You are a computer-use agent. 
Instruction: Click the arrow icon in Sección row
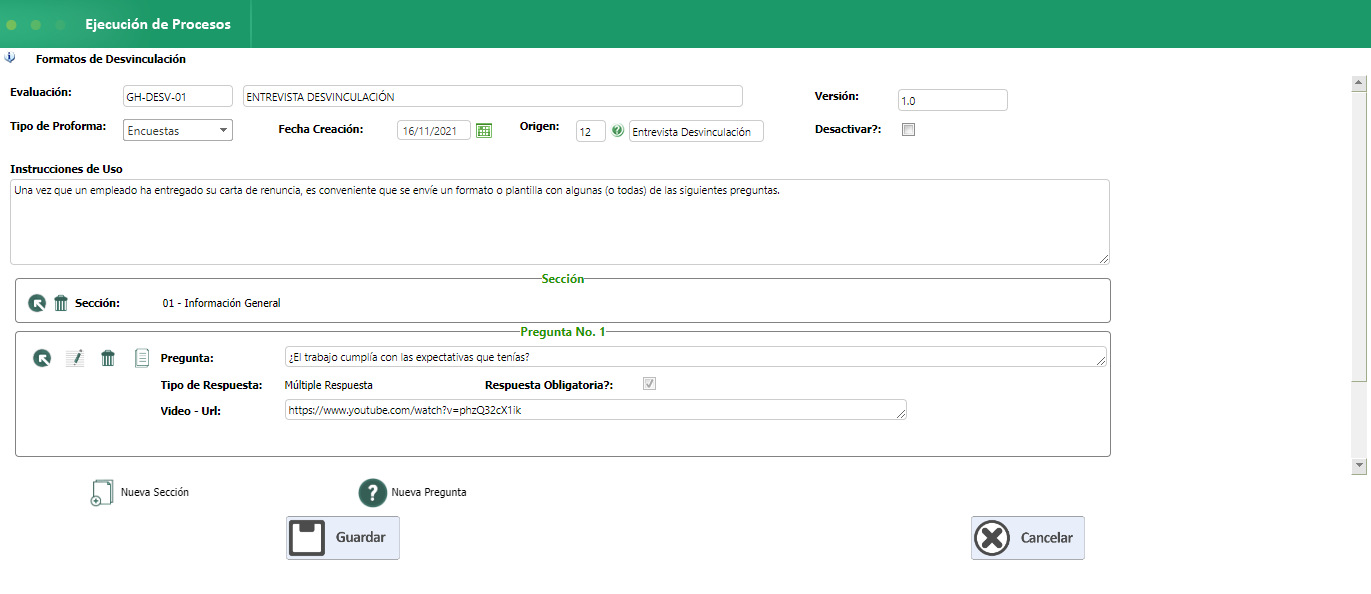point(37,303)
